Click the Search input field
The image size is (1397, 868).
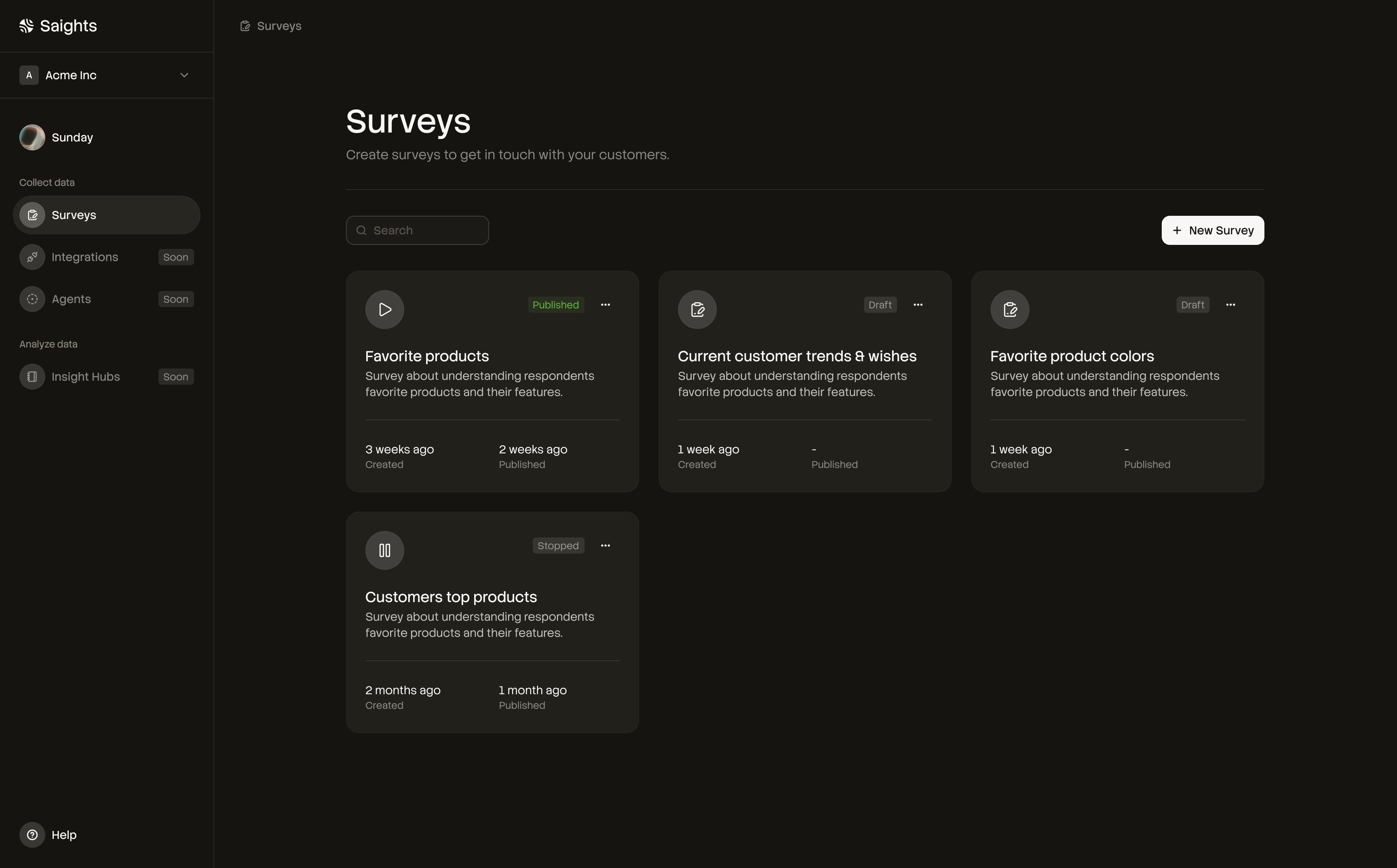coord(425,230)
